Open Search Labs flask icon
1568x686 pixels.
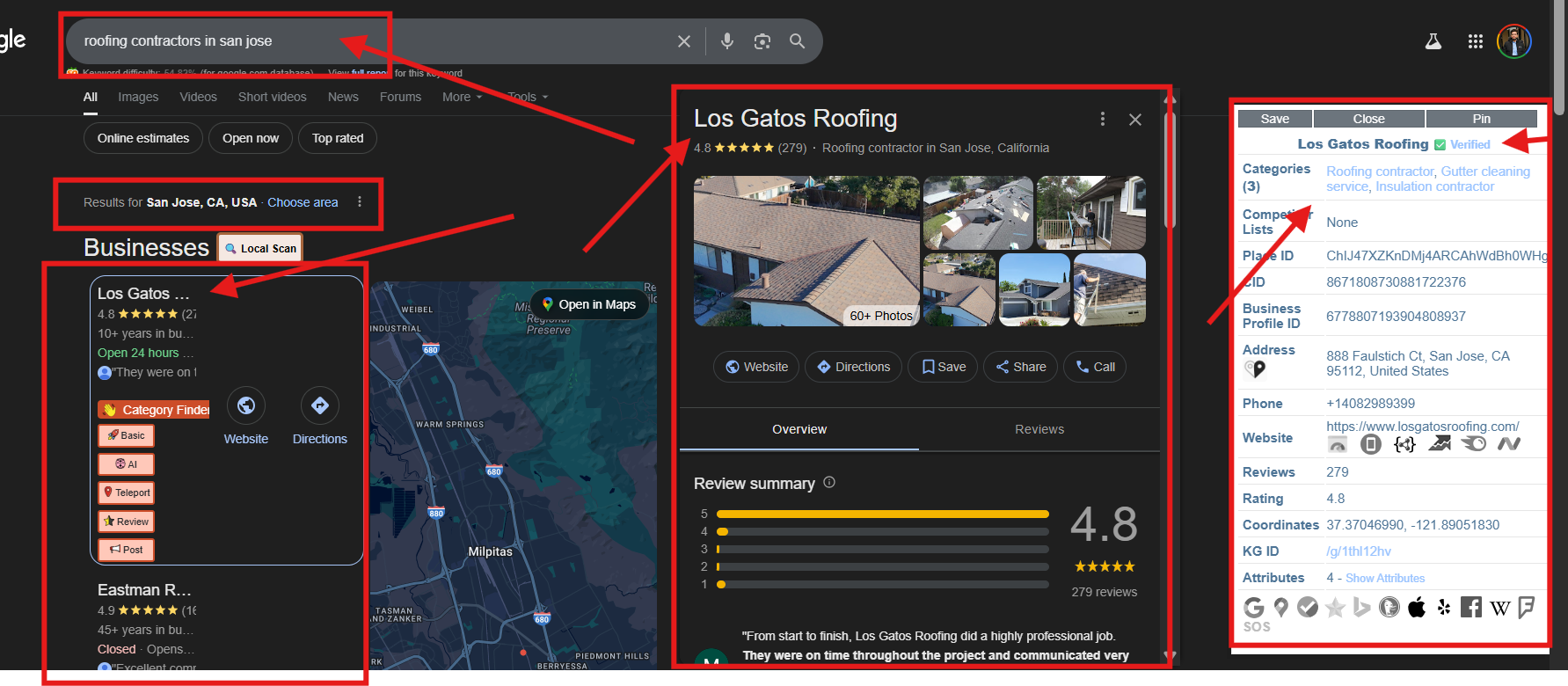coord(1433,41)
